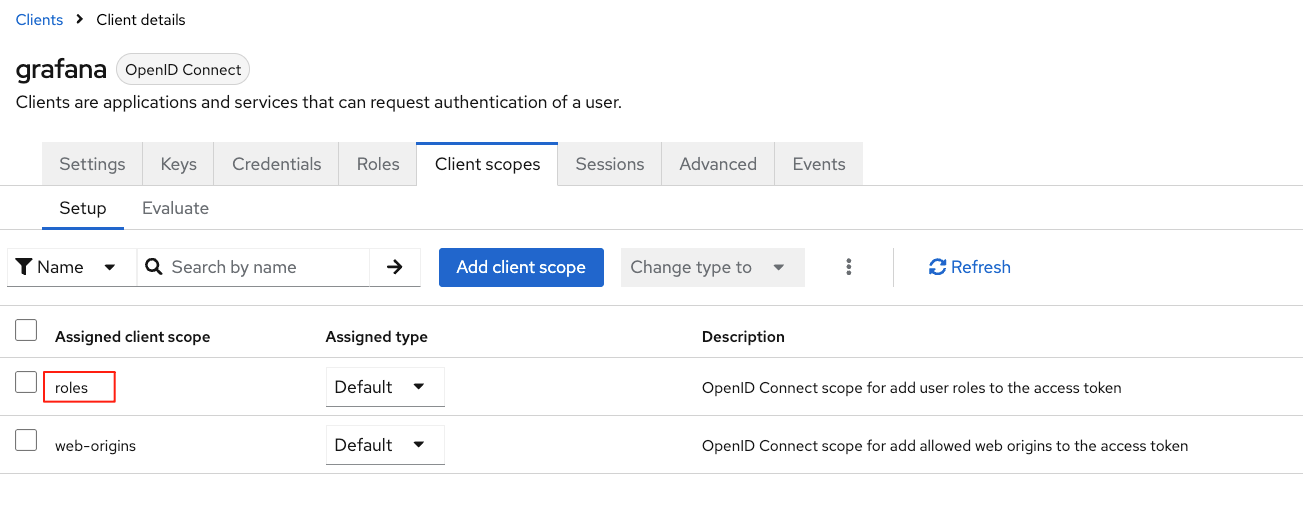Check the web-origins scope checkbox
1303x518 pixels.
26,440
